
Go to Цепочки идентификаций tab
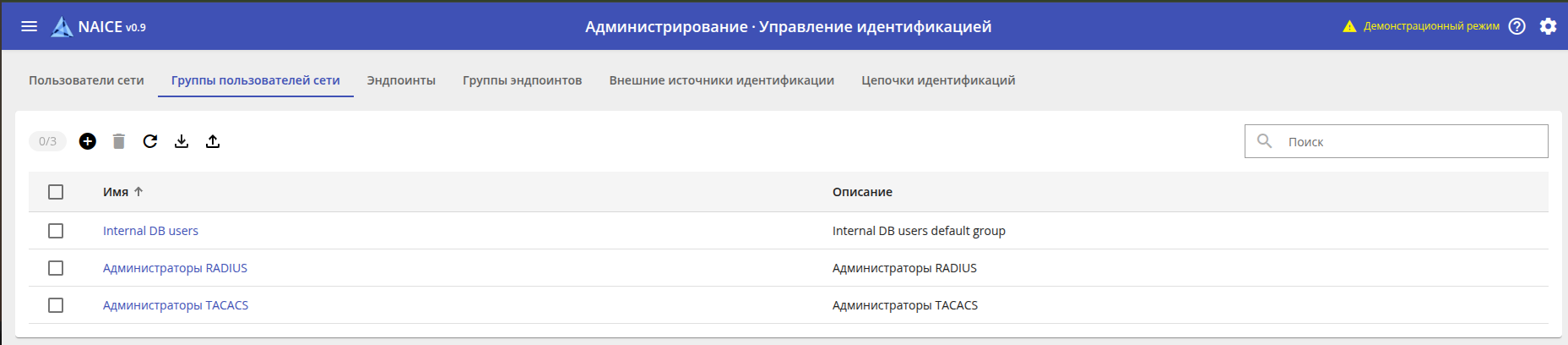pos(938,80)
